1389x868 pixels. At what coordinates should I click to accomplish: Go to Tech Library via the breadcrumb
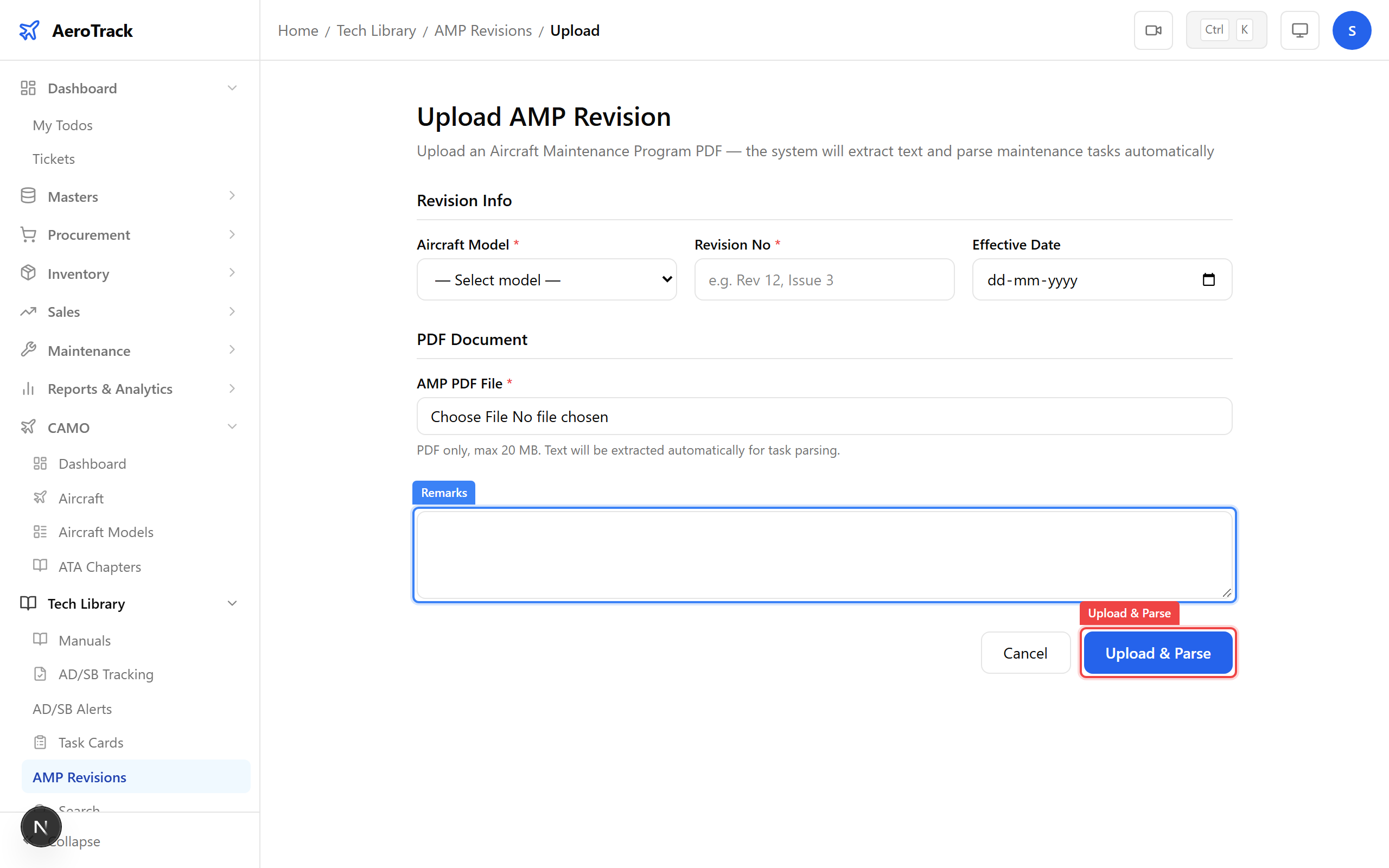tap(376, 30)
